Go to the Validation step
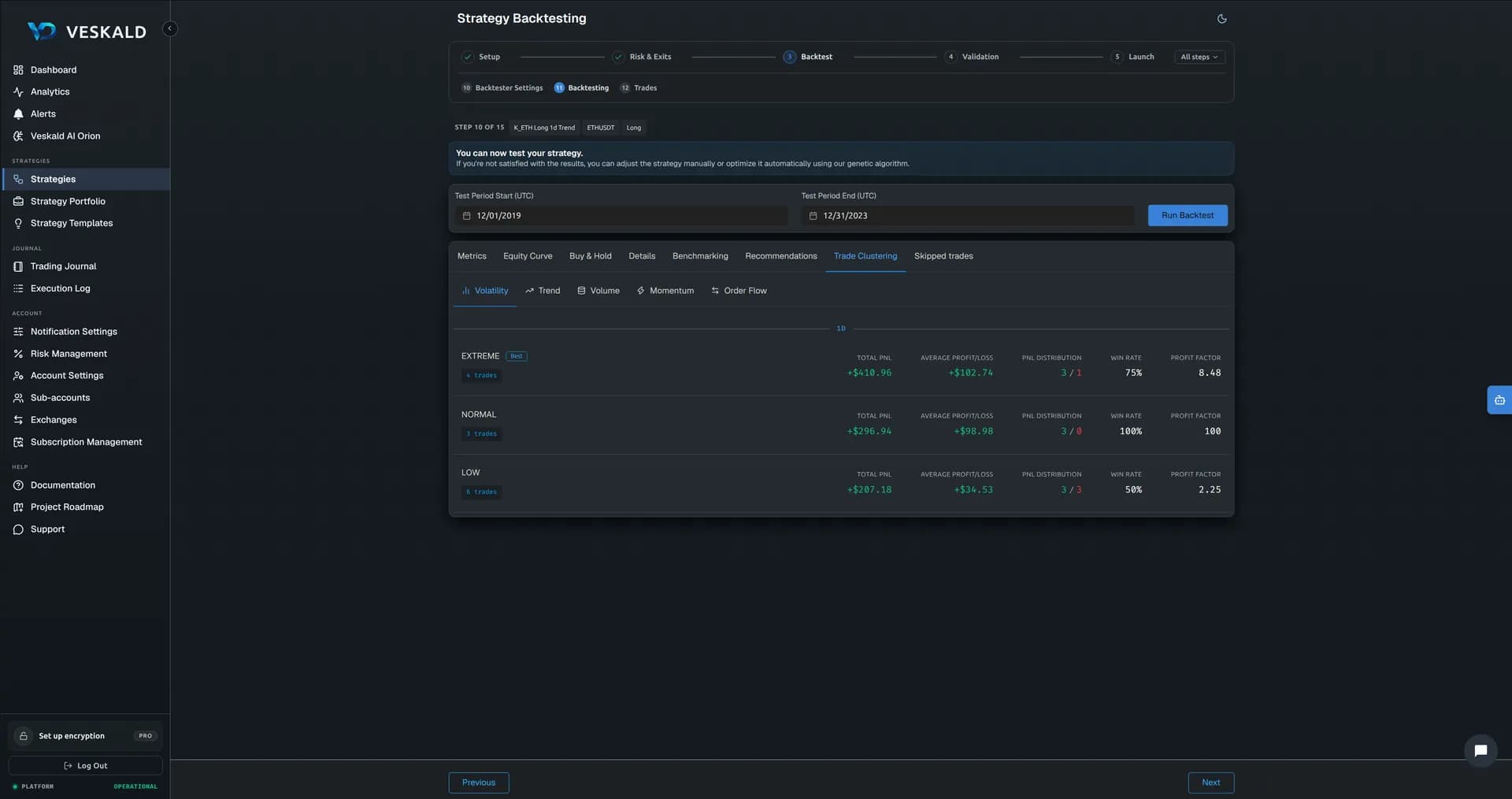 point(972,57)
